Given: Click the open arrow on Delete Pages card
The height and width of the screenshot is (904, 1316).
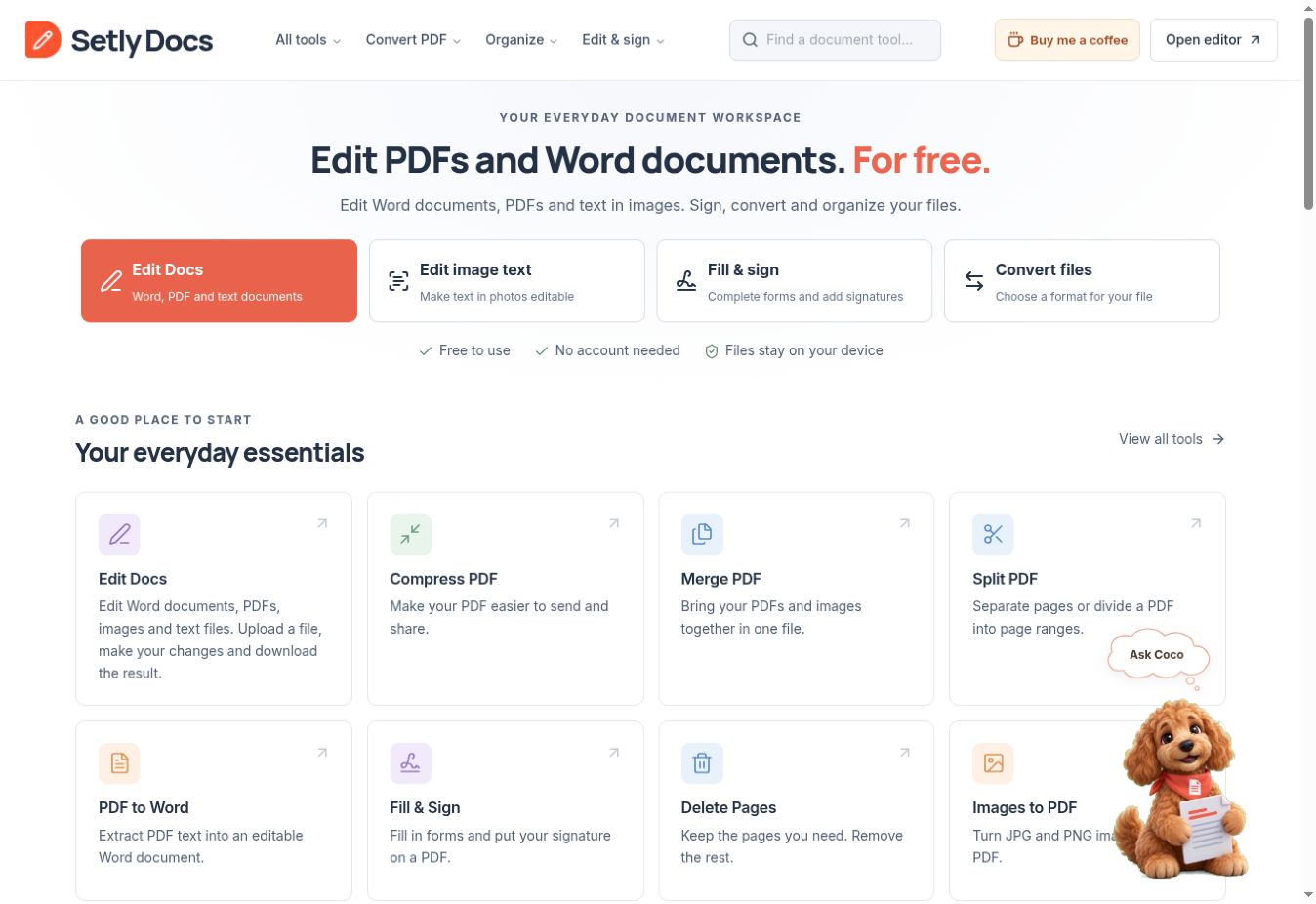Looking at the screenshot, I should (905, 753).
